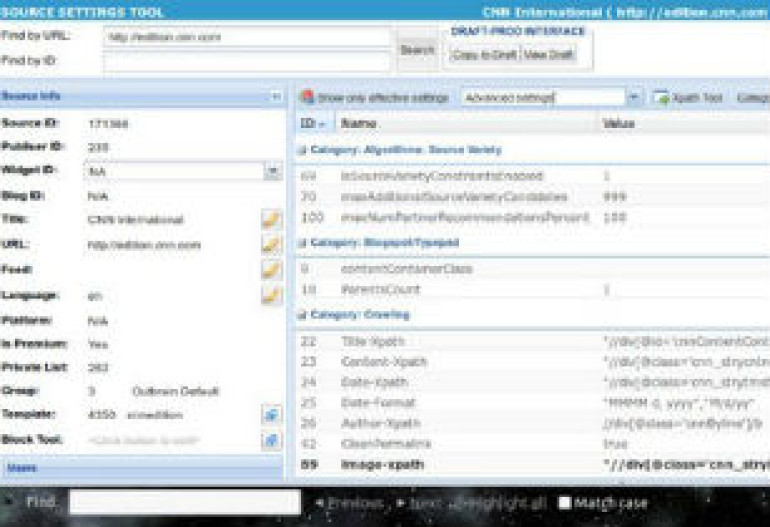Image resolution: width=770 pixels, height=527 pixels.
Task: Click the pencil icon beside URL
Action: (x=272, y=244)
